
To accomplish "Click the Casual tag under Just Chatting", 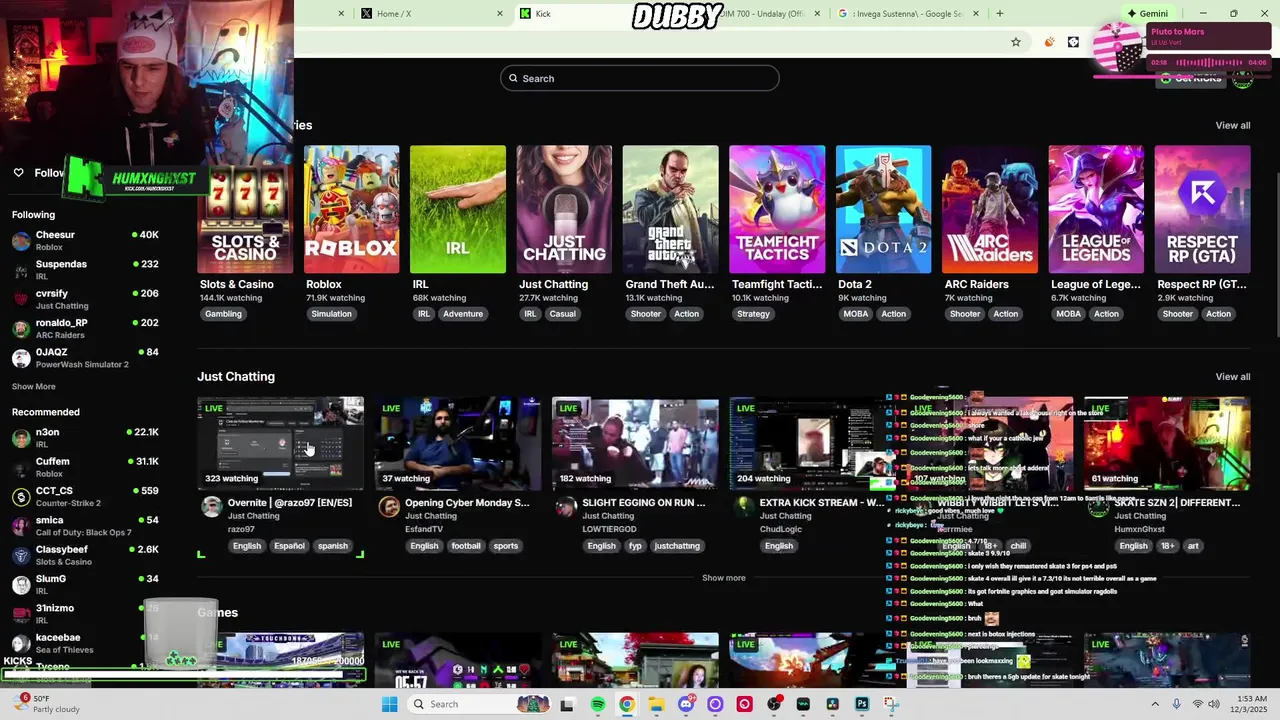I will click(x=562, y=314).
